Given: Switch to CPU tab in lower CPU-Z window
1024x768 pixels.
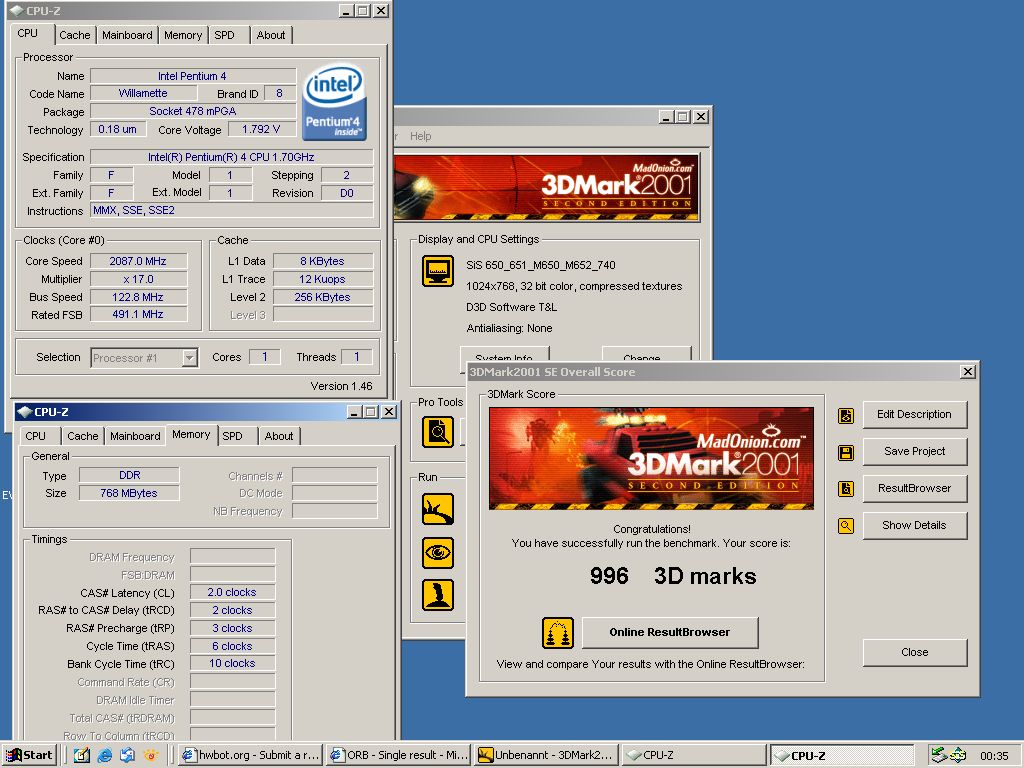Looking at the screenshot, I should 36,436.
